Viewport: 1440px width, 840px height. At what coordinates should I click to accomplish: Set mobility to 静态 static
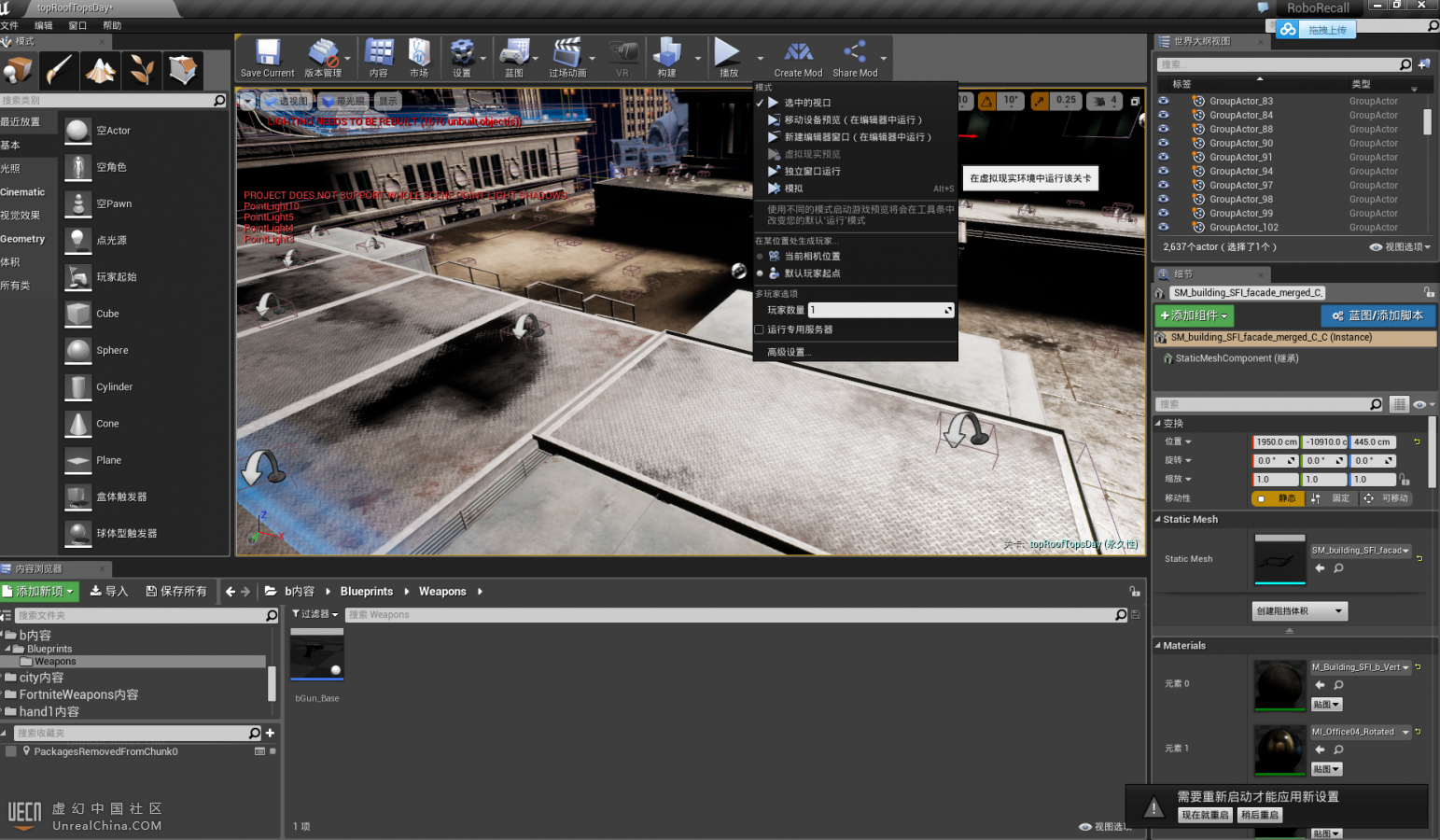click(1278, 498)
